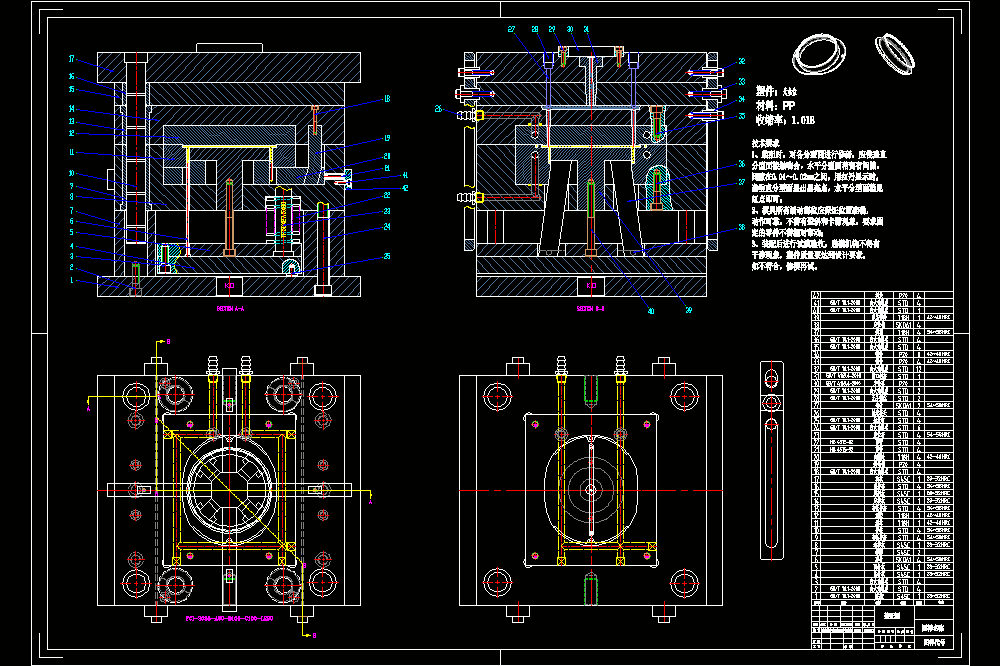Click balloon number 9
This screenshot has width=1000, height=666.
72,186
